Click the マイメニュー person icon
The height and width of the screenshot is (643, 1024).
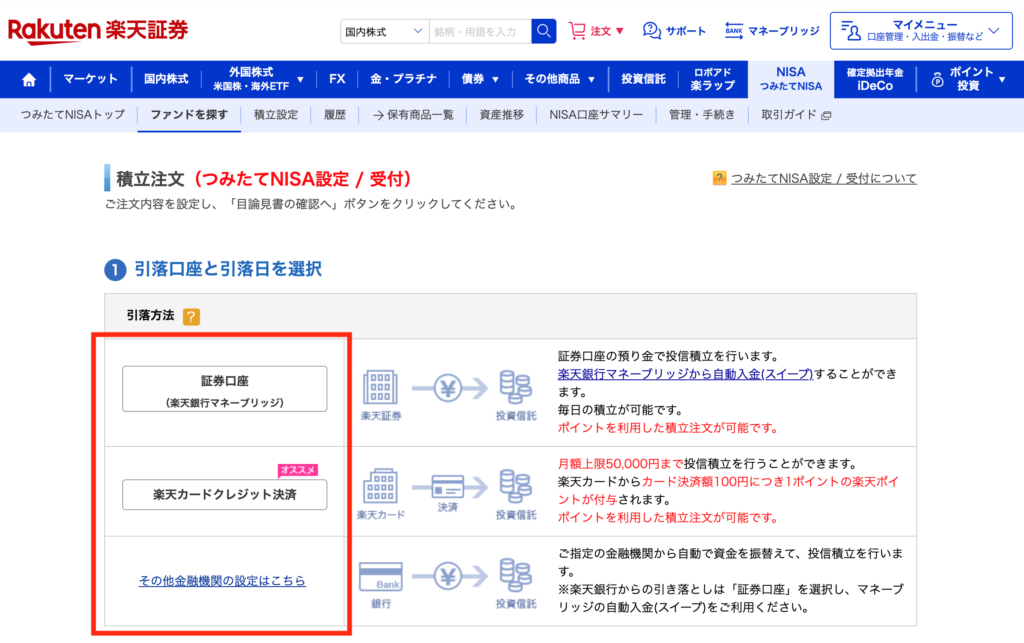(851, 31)
